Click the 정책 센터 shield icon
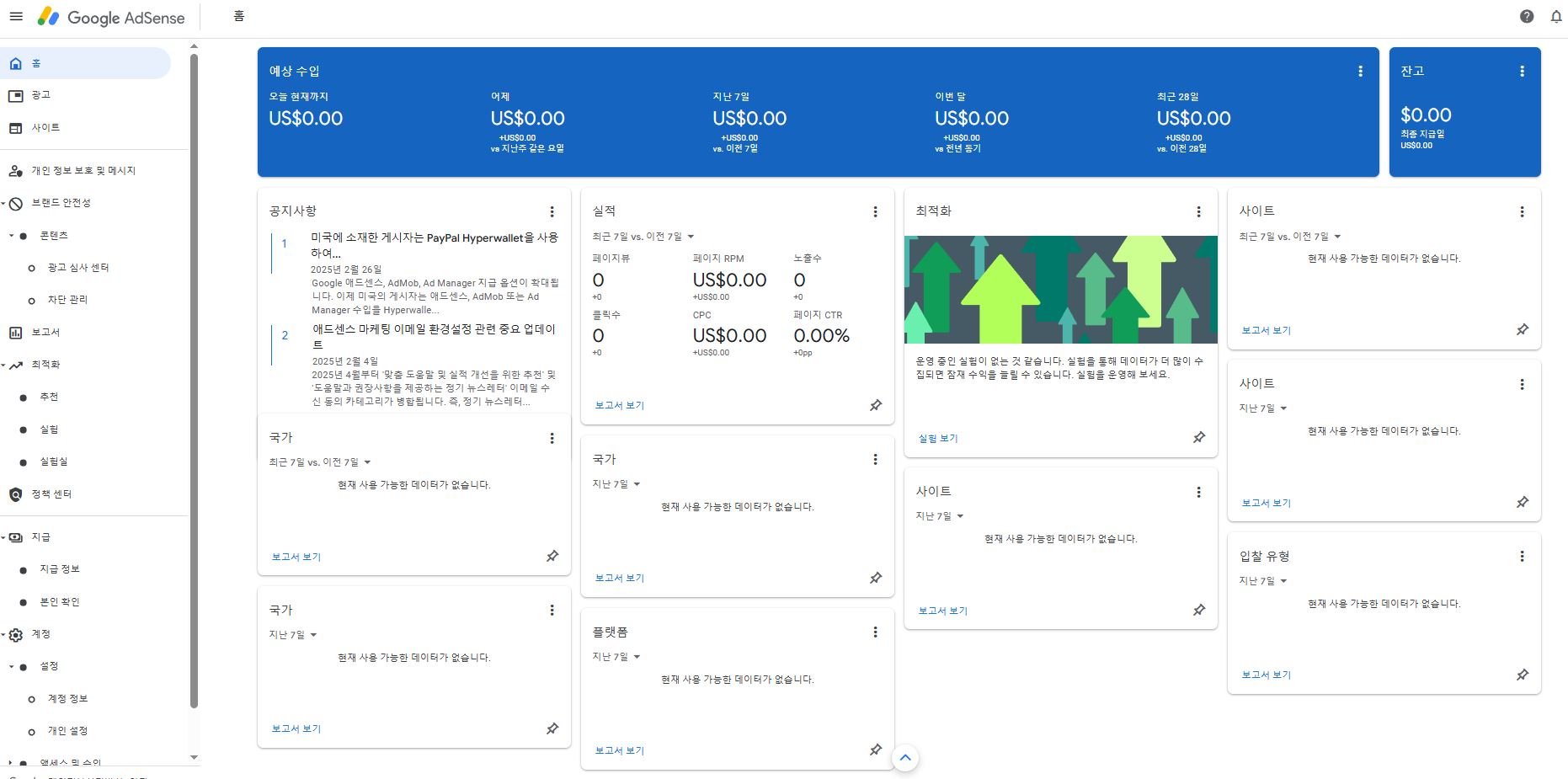 point(15,494)
